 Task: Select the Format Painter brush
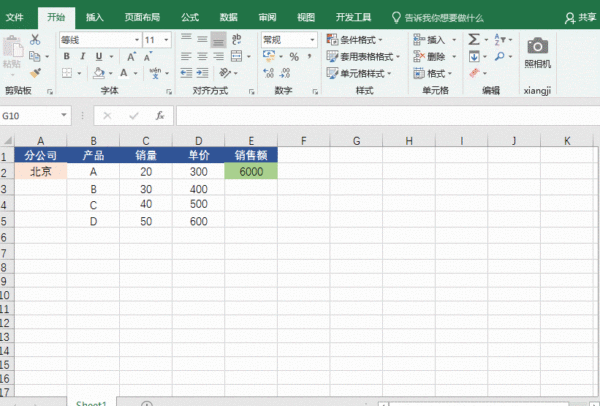click(x=35, y=73)
